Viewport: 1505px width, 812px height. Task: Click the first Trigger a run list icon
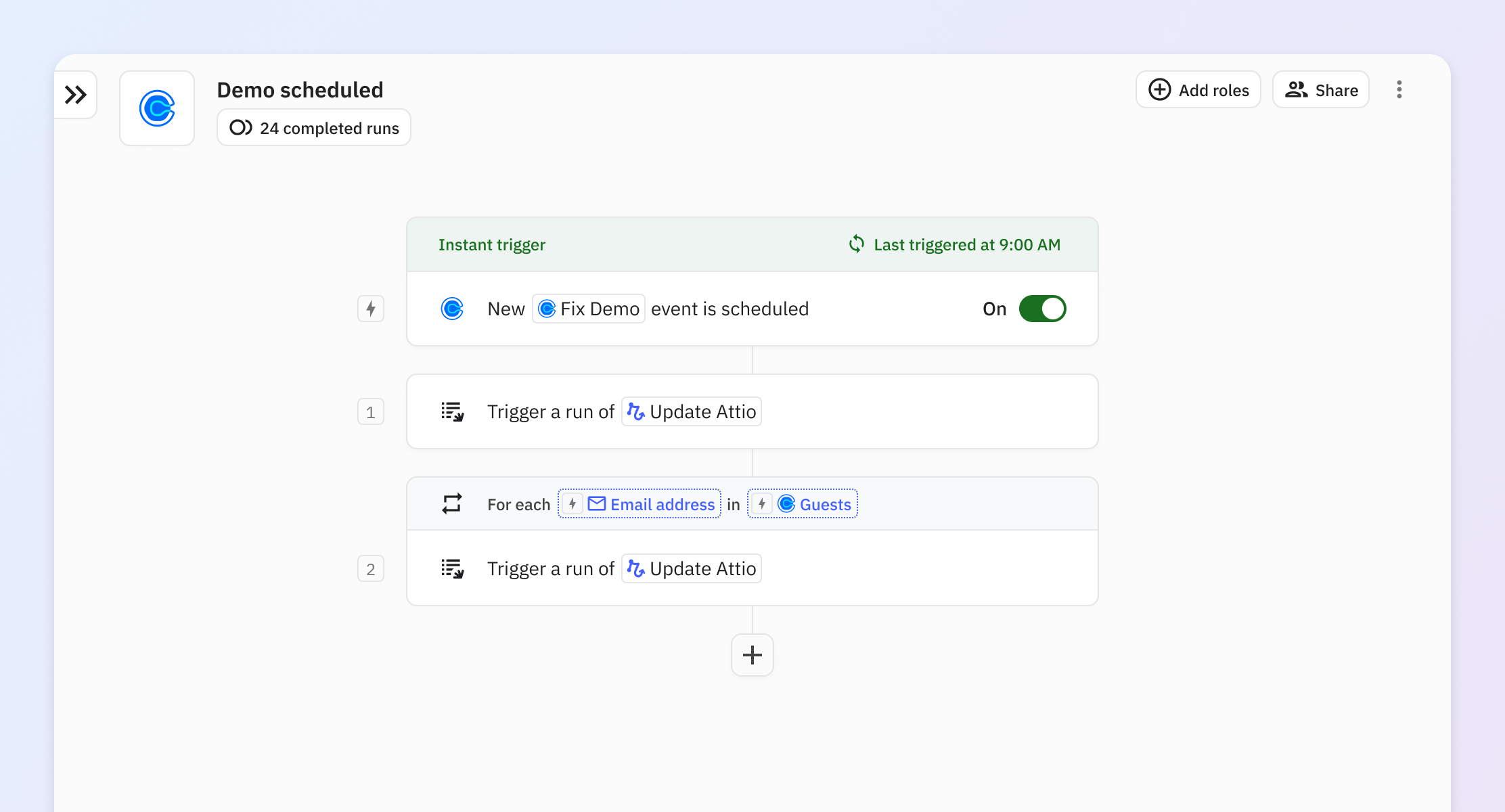point(452,411)
